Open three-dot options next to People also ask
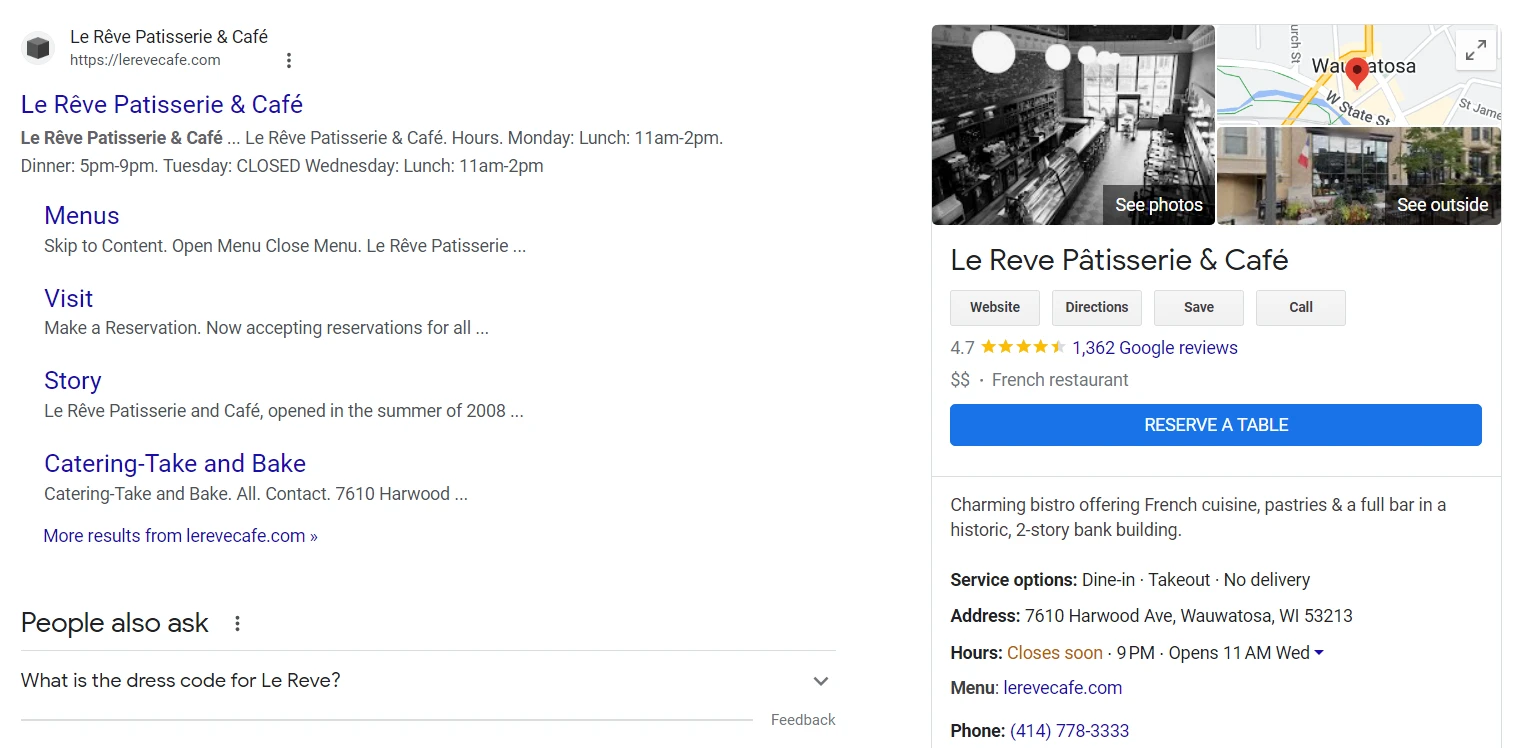 point(237,624)
